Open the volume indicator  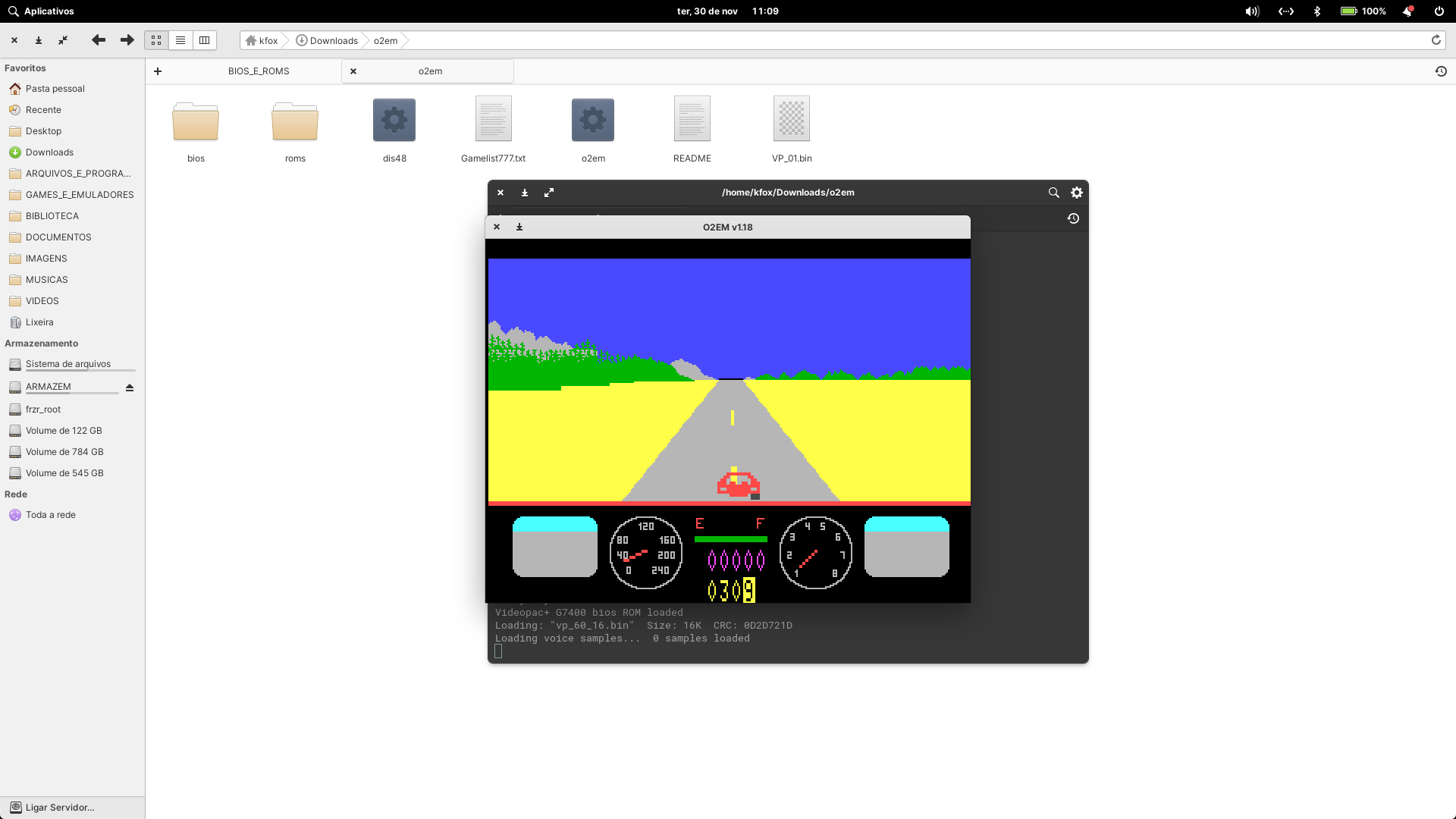pyautogui.click(x=1252, y=11)
